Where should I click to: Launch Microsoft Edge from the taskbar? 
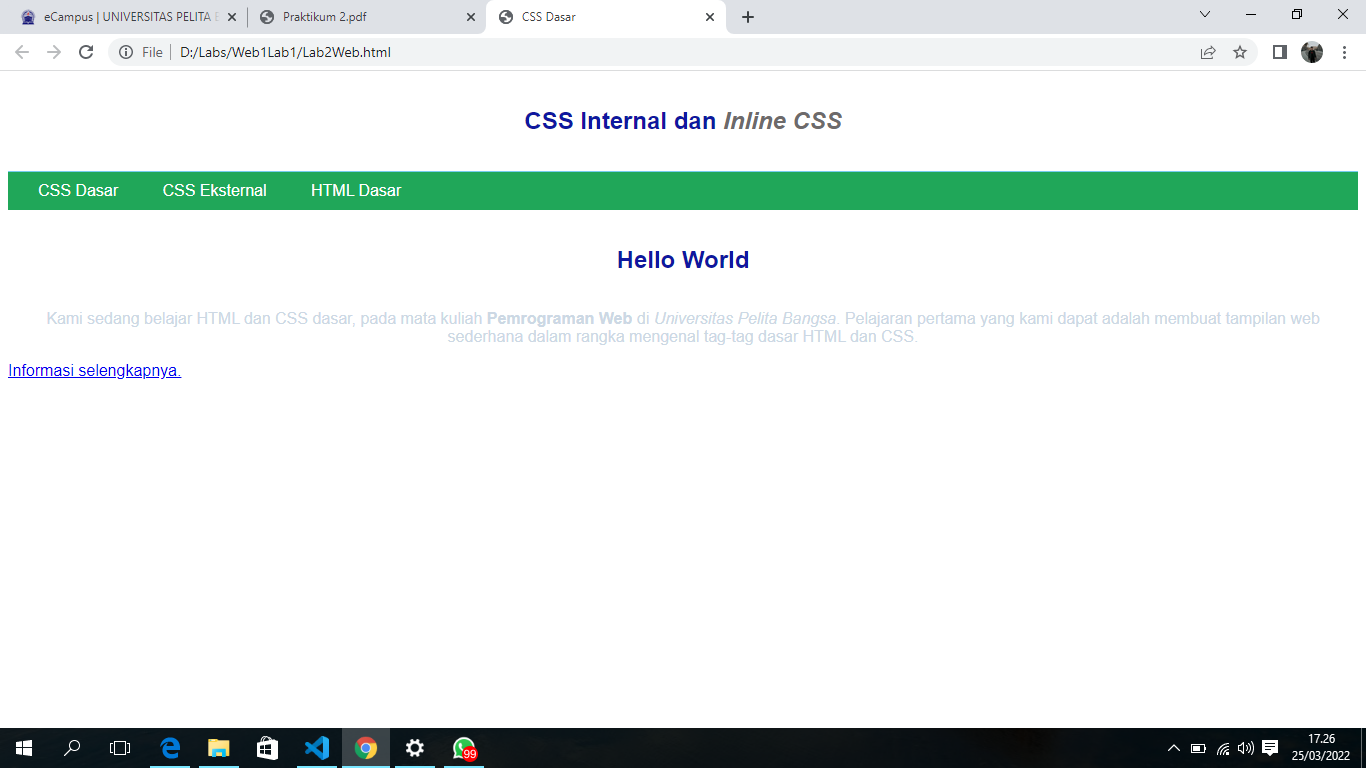coord(169,747)
